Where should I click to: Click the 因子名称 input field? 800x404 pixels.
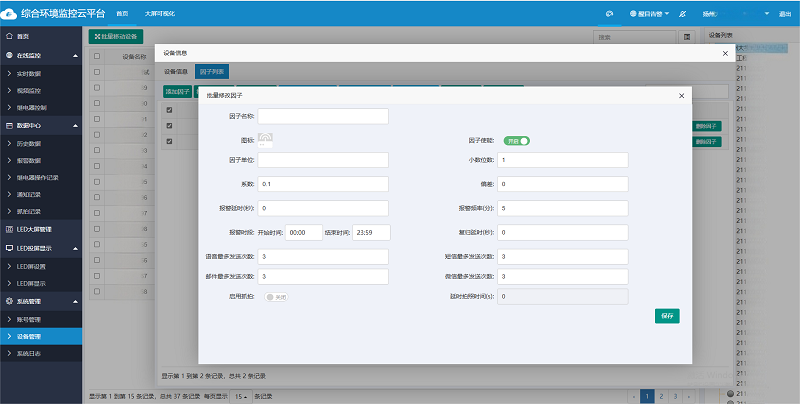click(323, 116)
